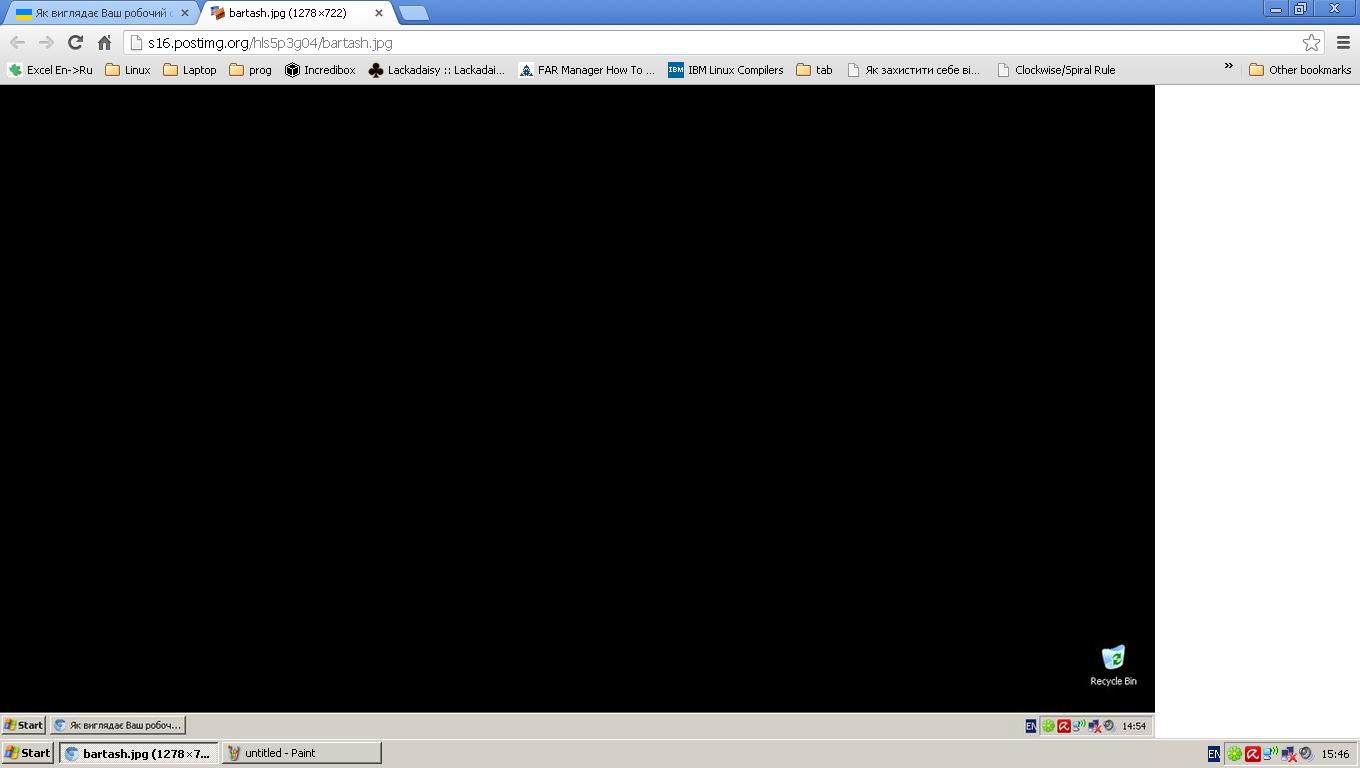Click the red Avira tray icon beside the 15:46 clock

(1252, 754)
